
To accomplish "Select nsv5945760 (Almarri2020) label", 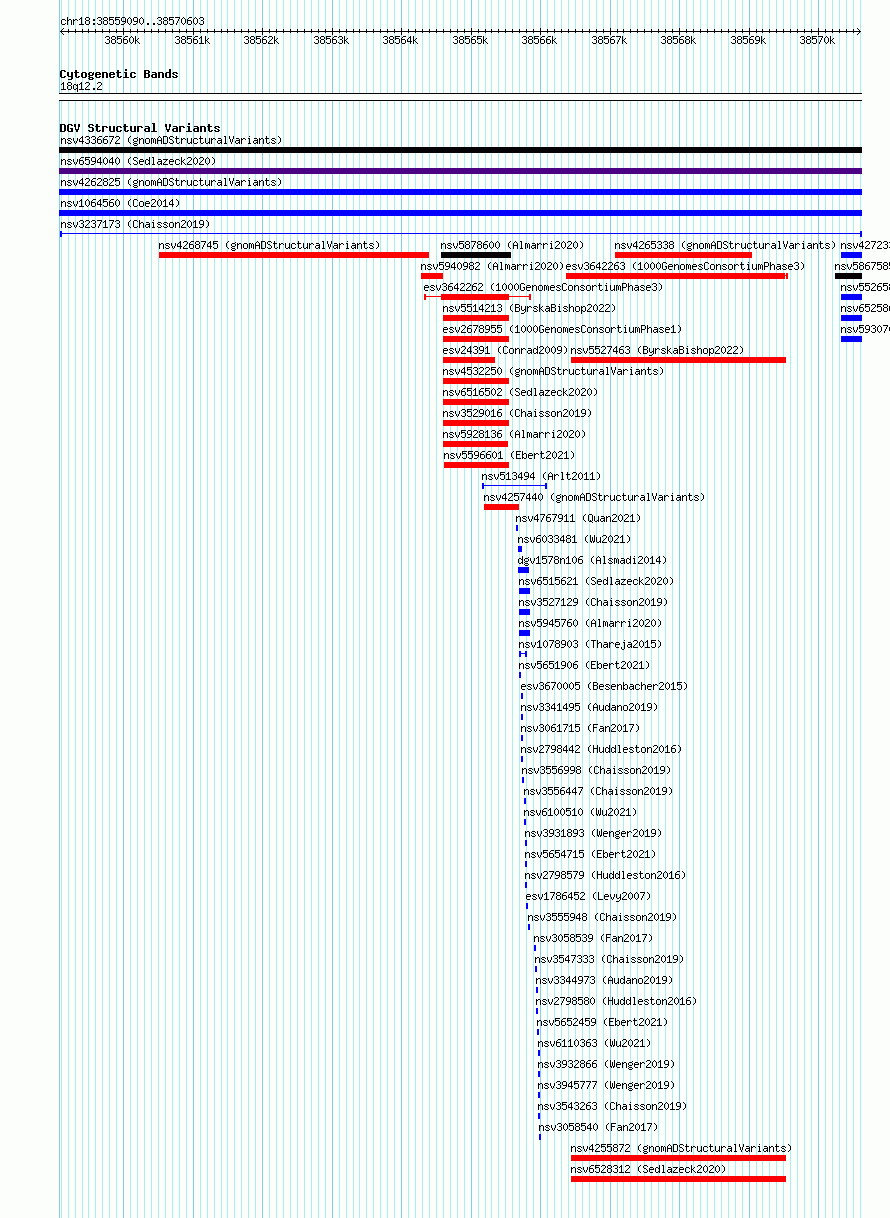I will pyautogui.click(x=590, y=623).
